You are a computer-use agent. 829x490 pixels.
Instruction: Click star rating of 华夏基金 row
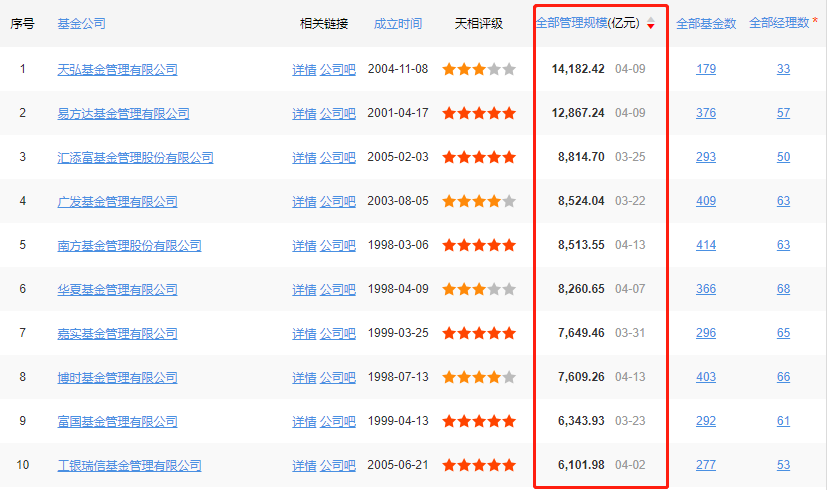pos(479,289)
